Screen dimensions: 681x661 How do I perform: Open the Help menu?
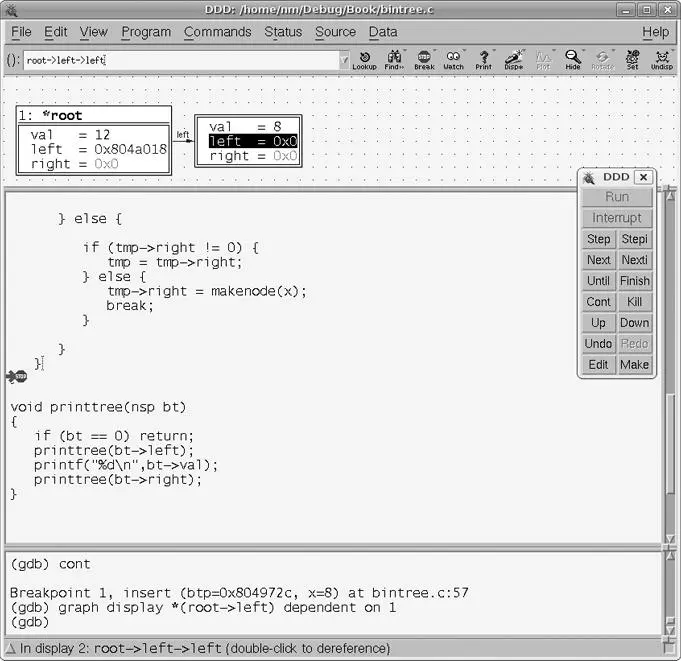click(x=655, y=32)
